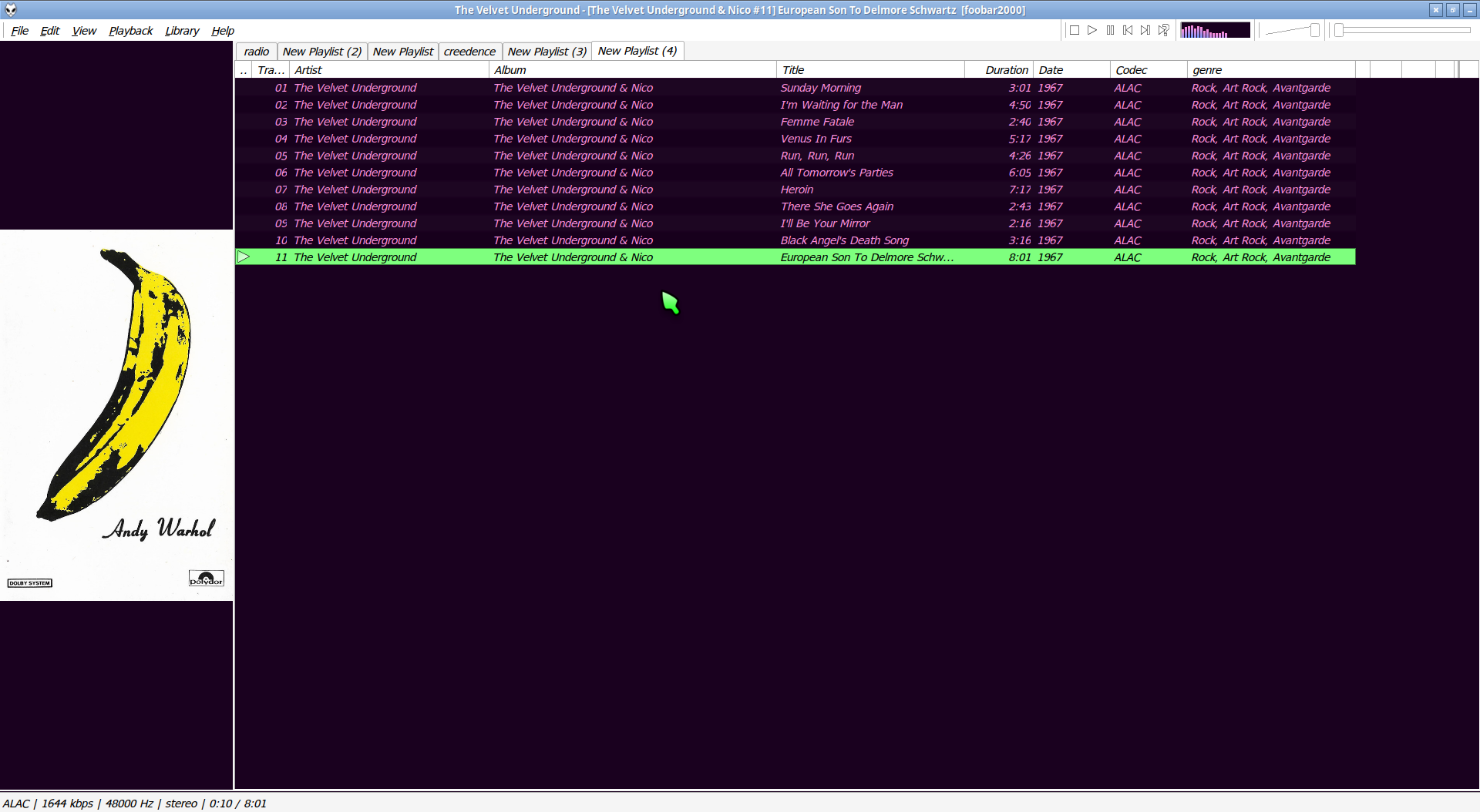
Task: Sort by the Album column header
Action: tap(633, 70)
